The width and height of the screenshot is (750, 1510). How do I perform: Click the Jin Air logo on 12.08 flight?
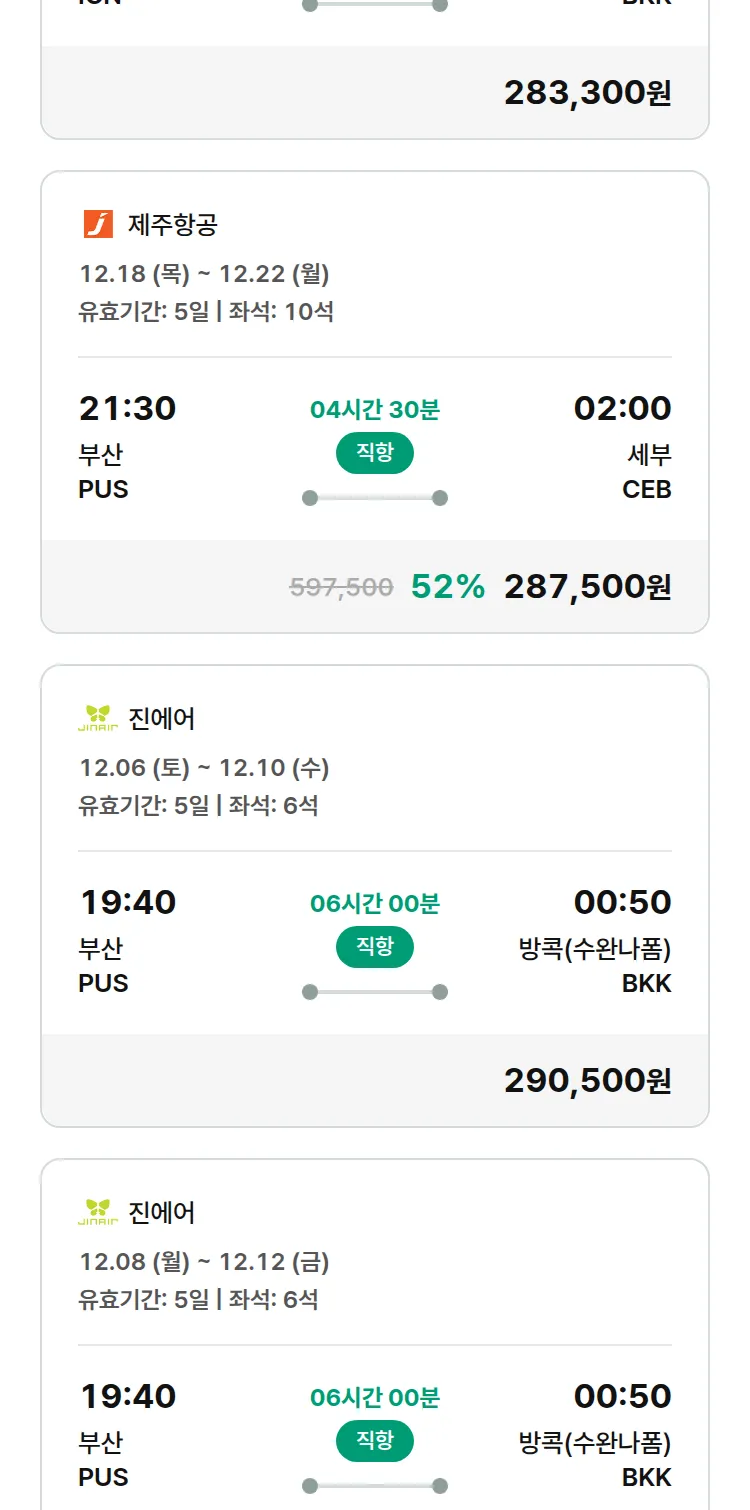tap(98, 1212)
